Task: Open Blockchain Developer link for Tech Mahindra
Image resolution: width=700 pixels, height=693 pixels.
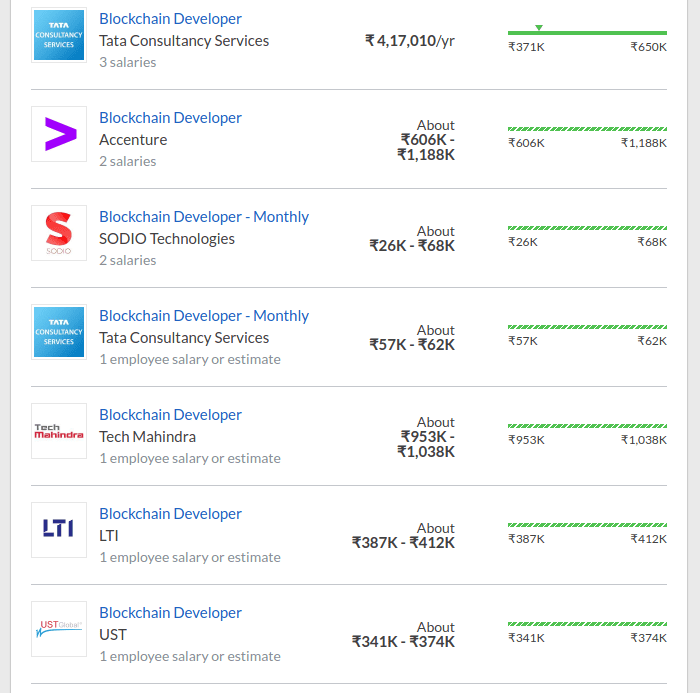Action: coord(170,415)
